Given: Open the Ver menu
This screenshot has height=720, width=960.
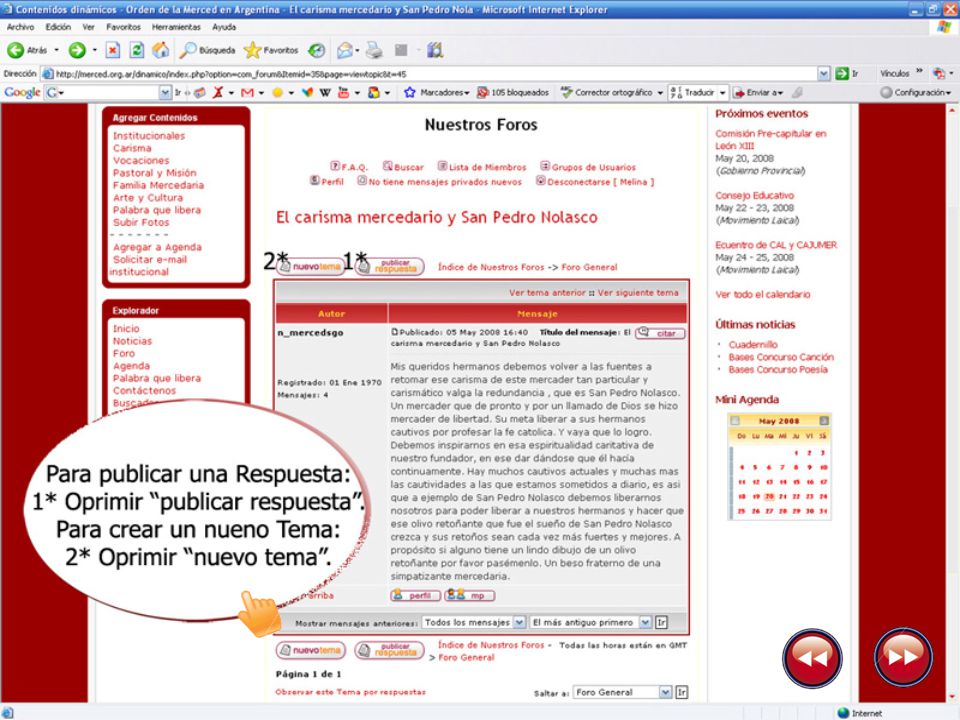Looking at the screenshot, I should (x=89, y=27).
